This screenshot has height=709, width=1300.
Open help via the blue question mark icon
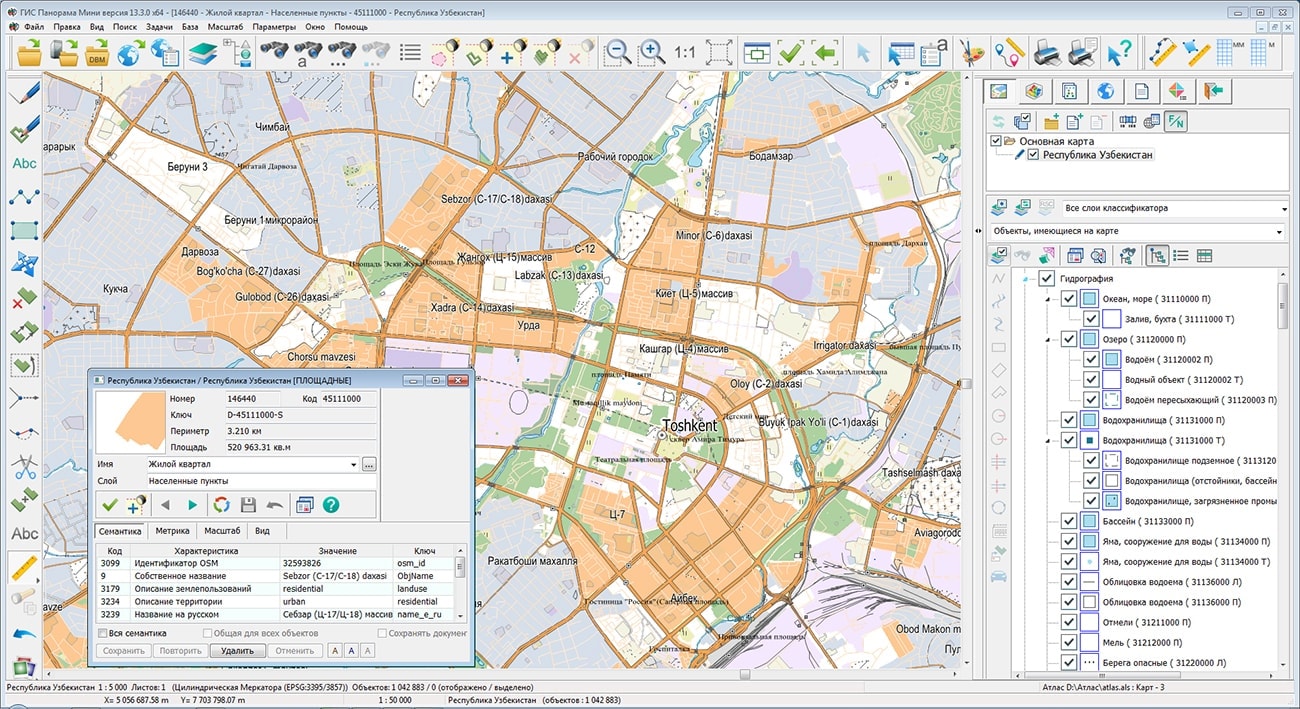[x=330, y=505]
